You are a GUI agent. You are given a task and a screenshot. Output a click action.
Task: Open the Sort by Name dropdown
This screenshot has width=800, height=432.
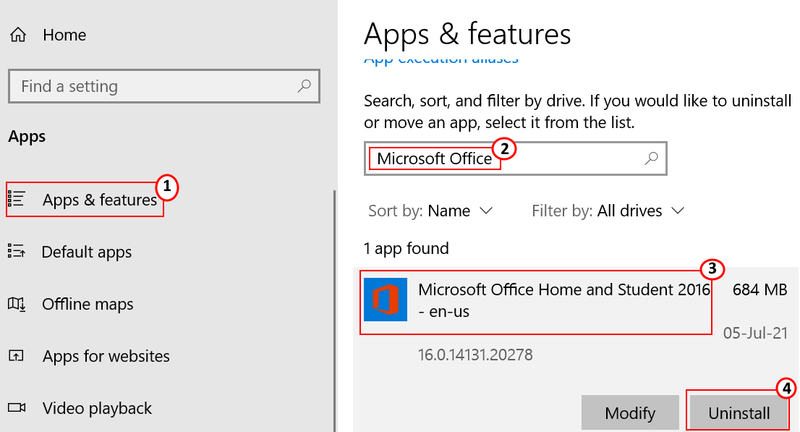(x=430, y=211)
